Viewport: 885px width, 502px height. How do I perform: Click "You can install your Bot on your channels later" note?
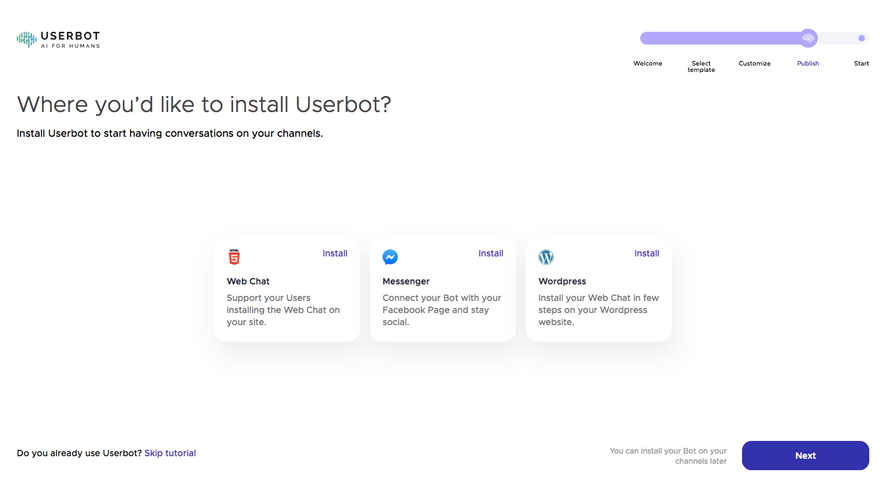coord(668,456)
